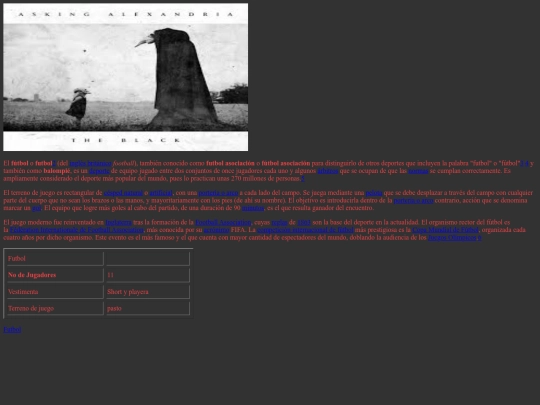Viewport: 540px width, 405px height.
Task: Open footnote 2 after the word futbol
Action: (x=54, y=163)
